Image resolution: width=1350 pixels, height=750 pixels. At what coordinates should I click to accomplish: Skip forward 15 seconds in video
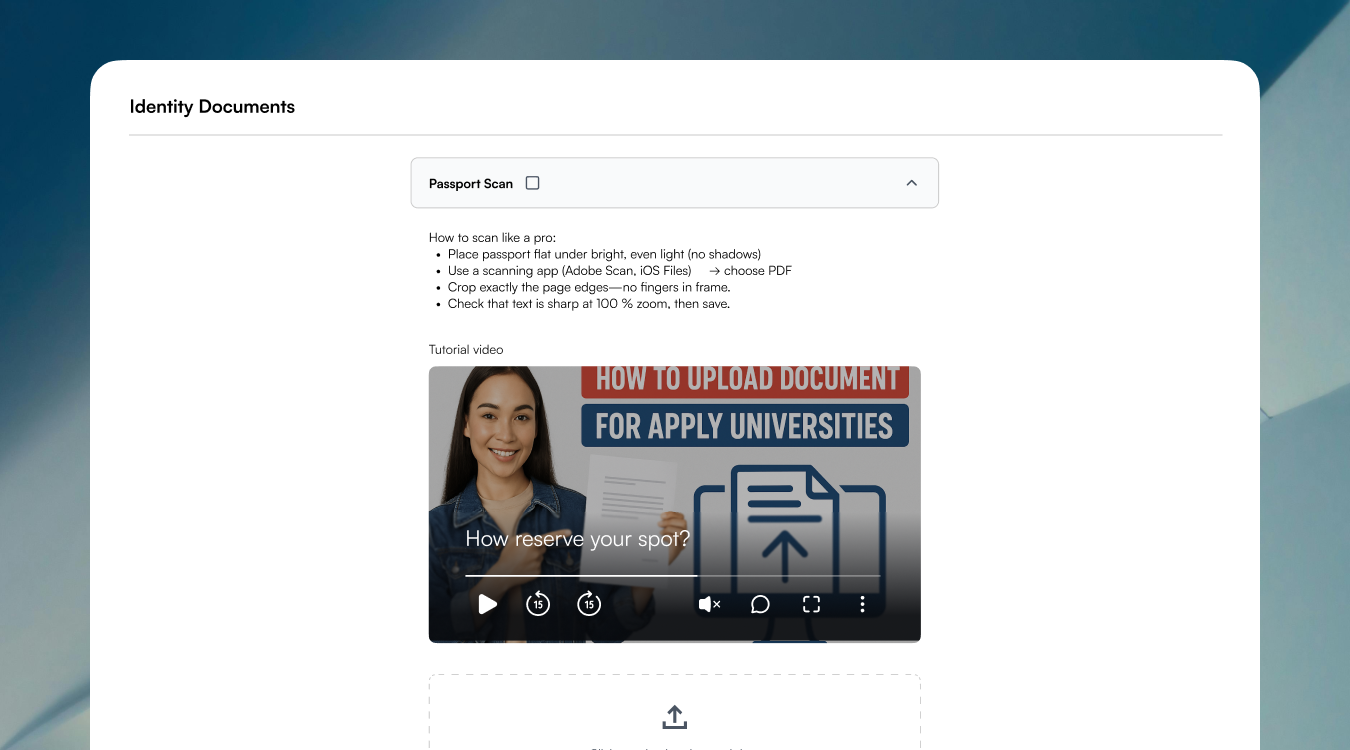tap(589, 604)
